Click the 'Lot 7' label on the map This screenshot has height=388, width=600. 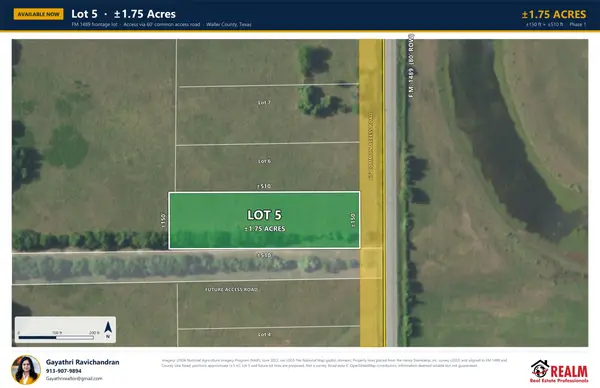264,103
